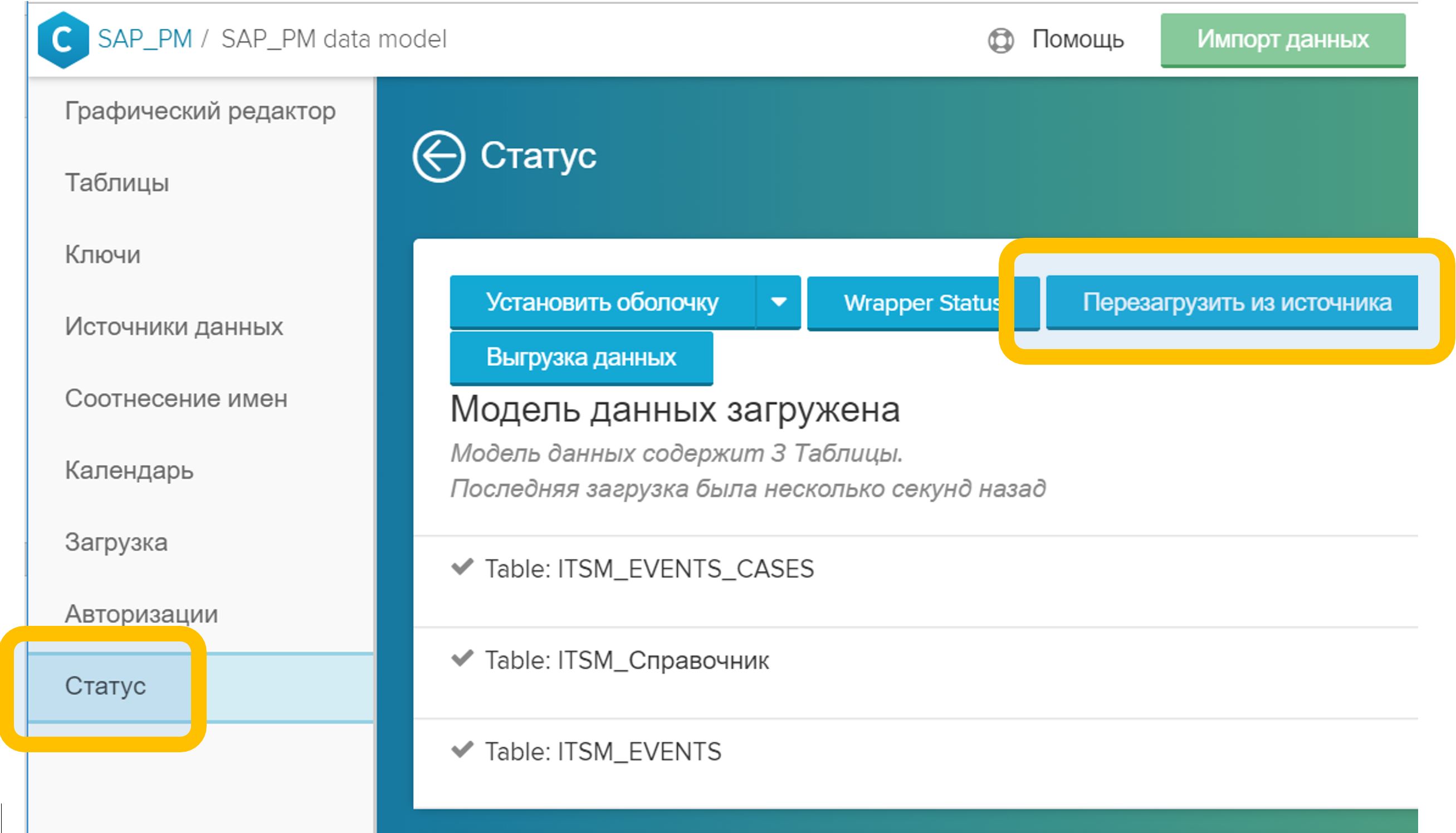
Task: Click the Помощь lifebuoy help icon
Action: 1000,40
